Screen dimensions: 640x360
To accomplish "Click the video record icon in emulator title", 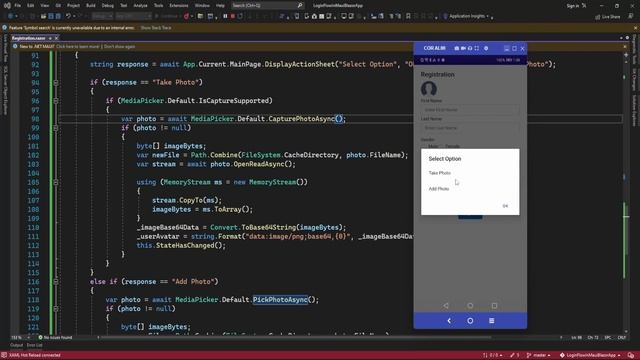I will pos(463,48).
